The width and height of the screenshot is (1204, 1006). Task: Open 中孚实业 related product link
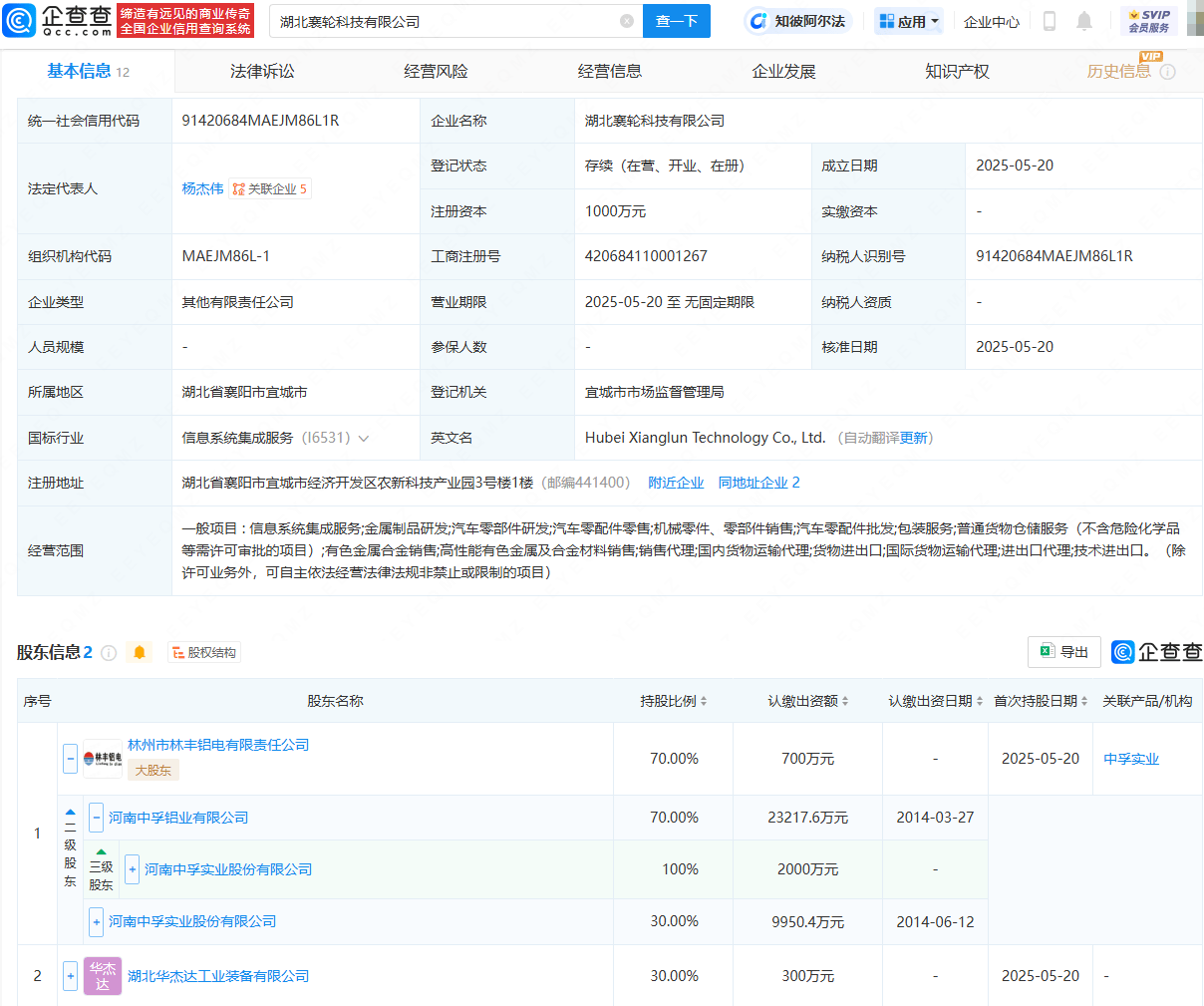pyautogui.click(x=1131, y=759)
